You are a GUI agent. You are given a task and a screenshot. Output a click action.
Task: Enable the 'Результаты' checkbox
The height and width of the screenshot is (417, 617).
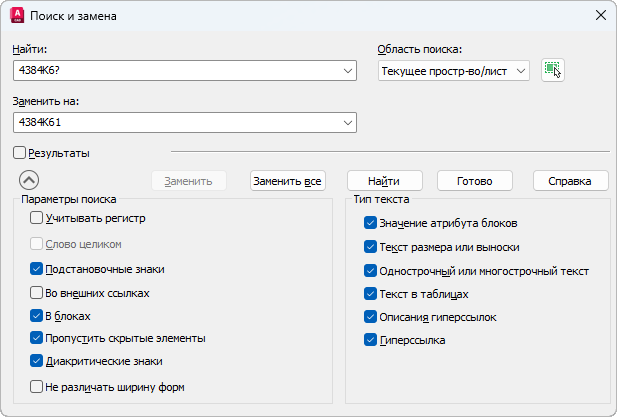click(x=20, y=153)
